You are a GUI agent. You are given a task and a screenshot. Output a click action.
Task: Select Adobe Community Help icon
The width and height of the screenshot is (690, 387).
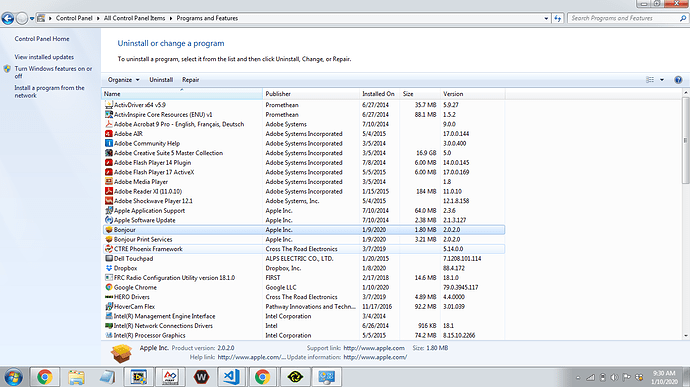(109, 143)
